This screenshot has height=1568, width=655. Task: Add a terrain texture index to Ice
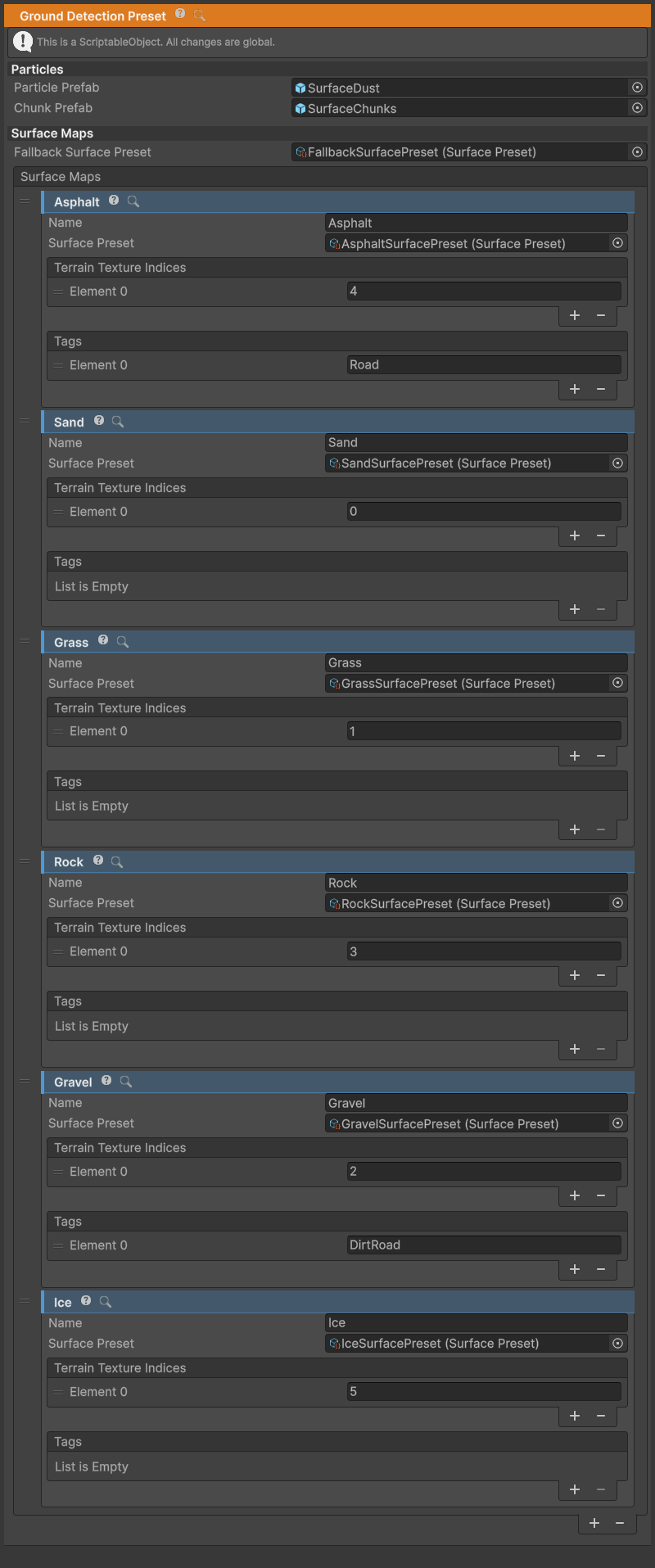[575, 1416]
